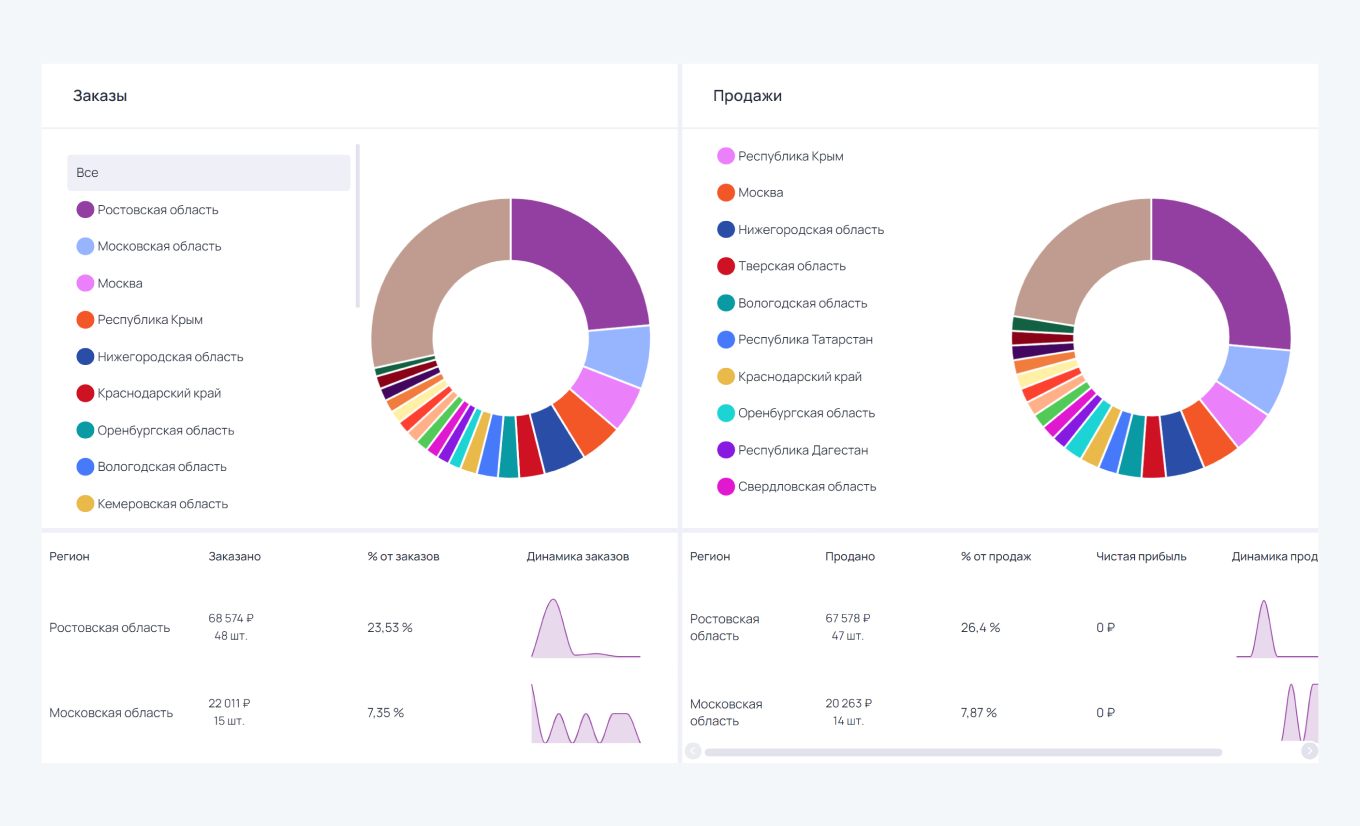This screenshot has height=826, width=1360.
Task: Click Ростовская область purple legend dot
Action: coord(86,210)
